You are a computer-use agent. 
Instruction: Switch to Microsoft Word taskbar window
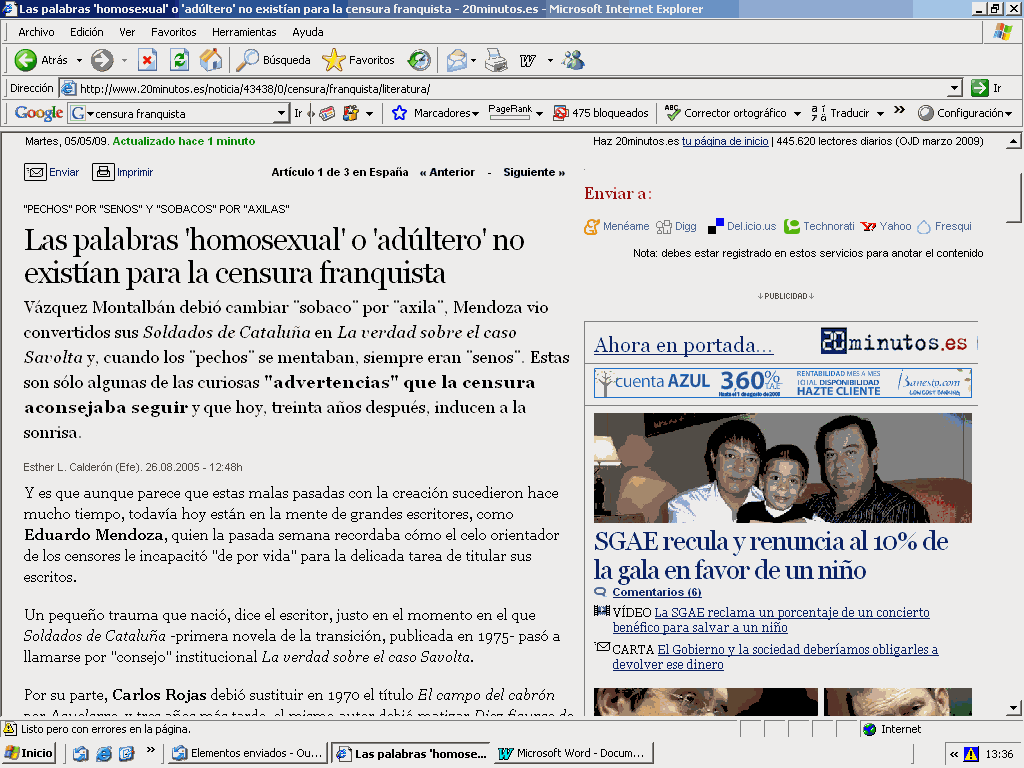pyautogui.click(x=574, y=753)
